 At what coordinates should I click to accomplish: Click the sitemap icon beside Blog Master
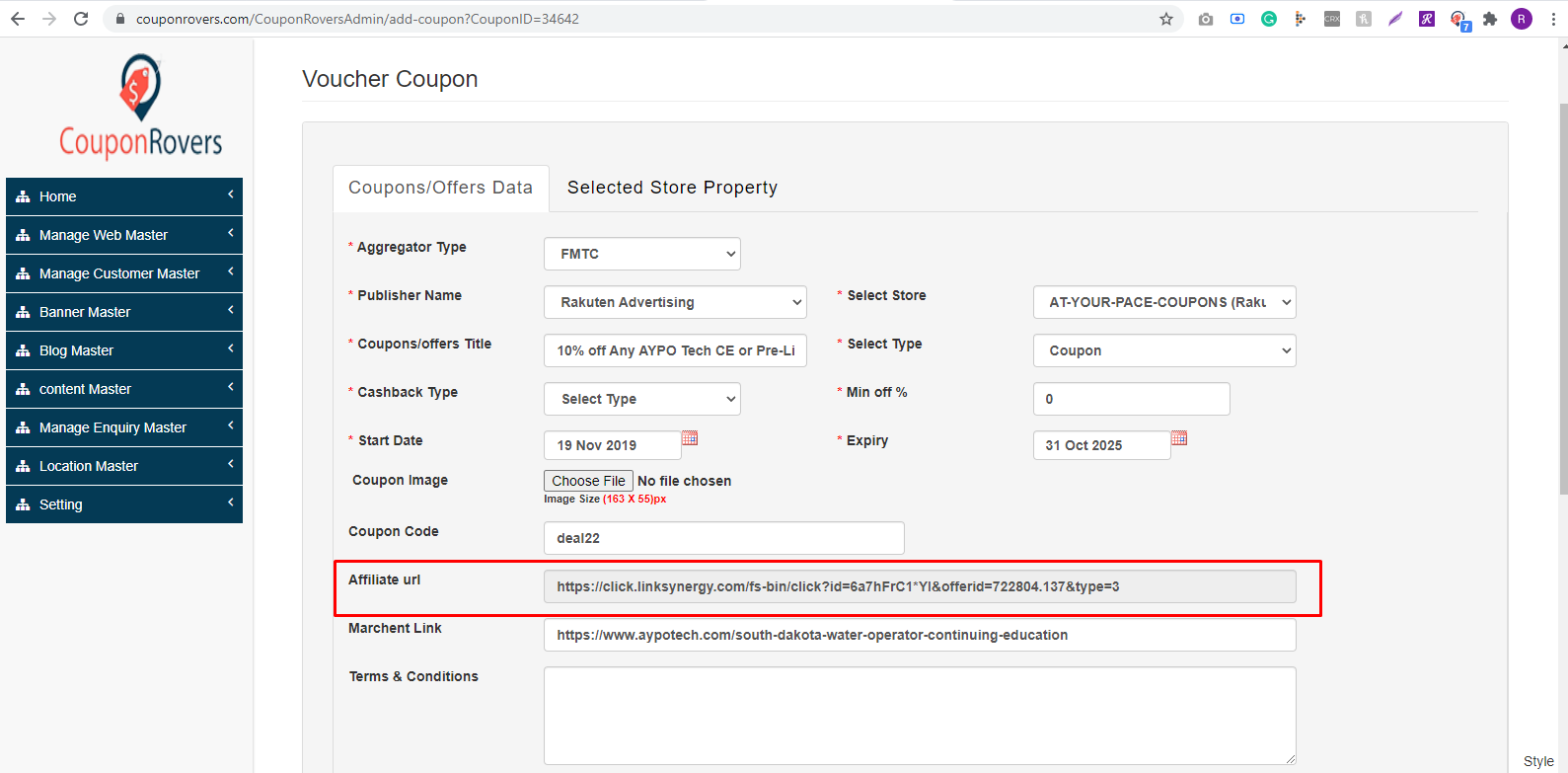click(x=23, y=350)
